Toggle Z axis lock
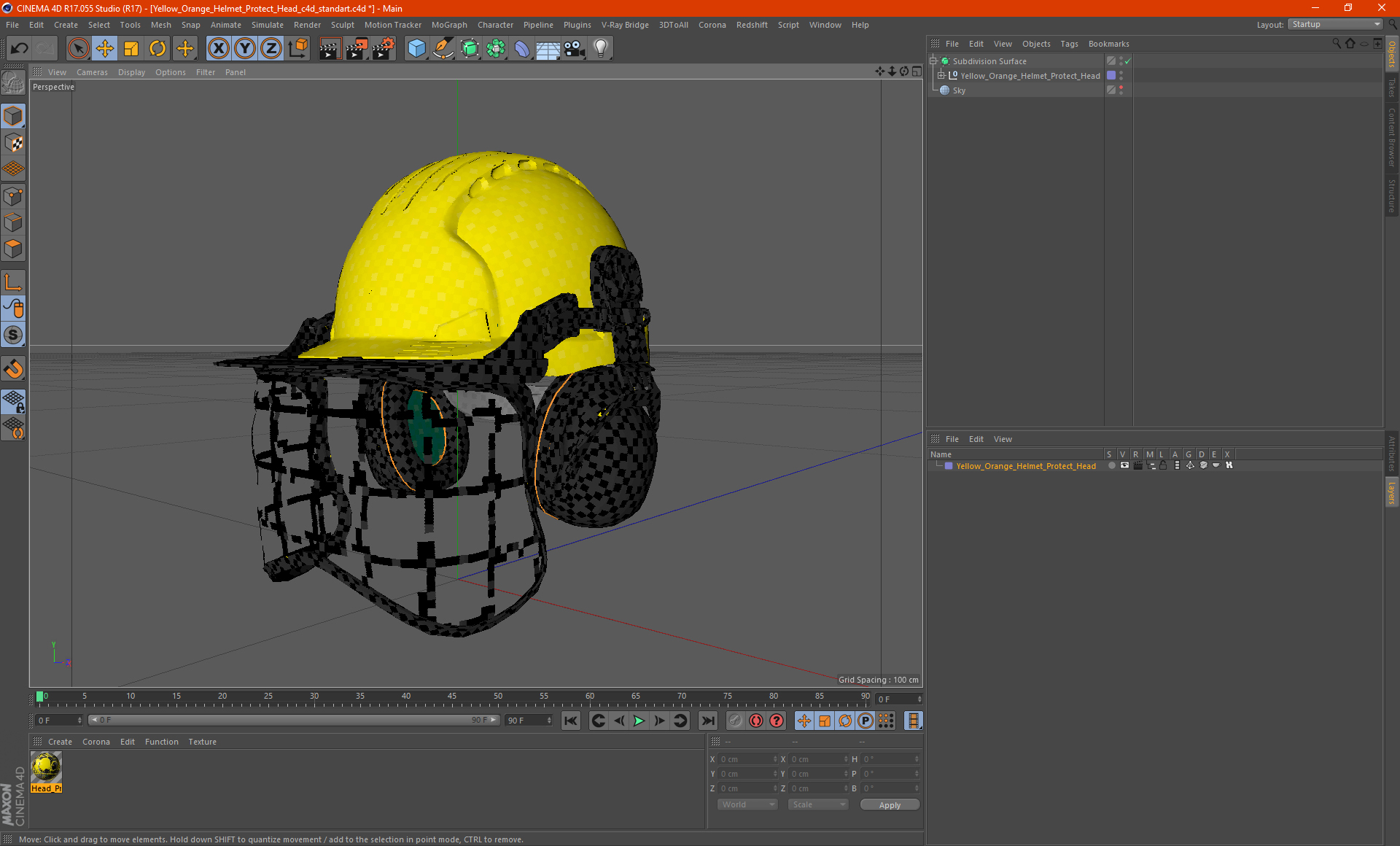1400x846 pixels. coord(271,49)
